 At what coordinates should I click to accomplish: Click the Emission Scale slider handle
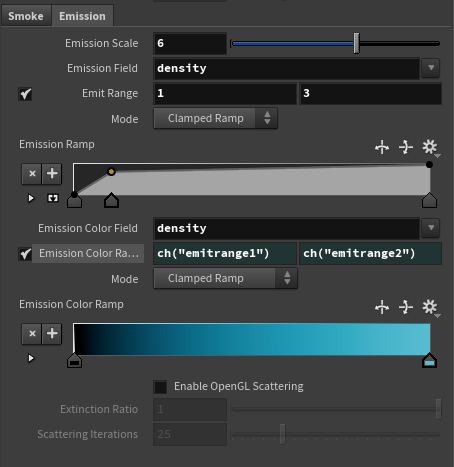[357, 43]
